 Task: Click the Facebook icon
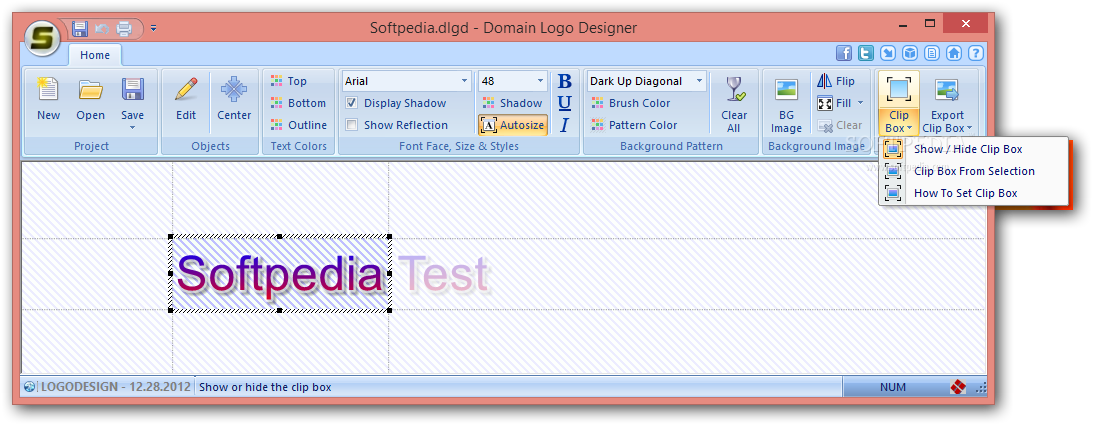click(x=844, y=53)
